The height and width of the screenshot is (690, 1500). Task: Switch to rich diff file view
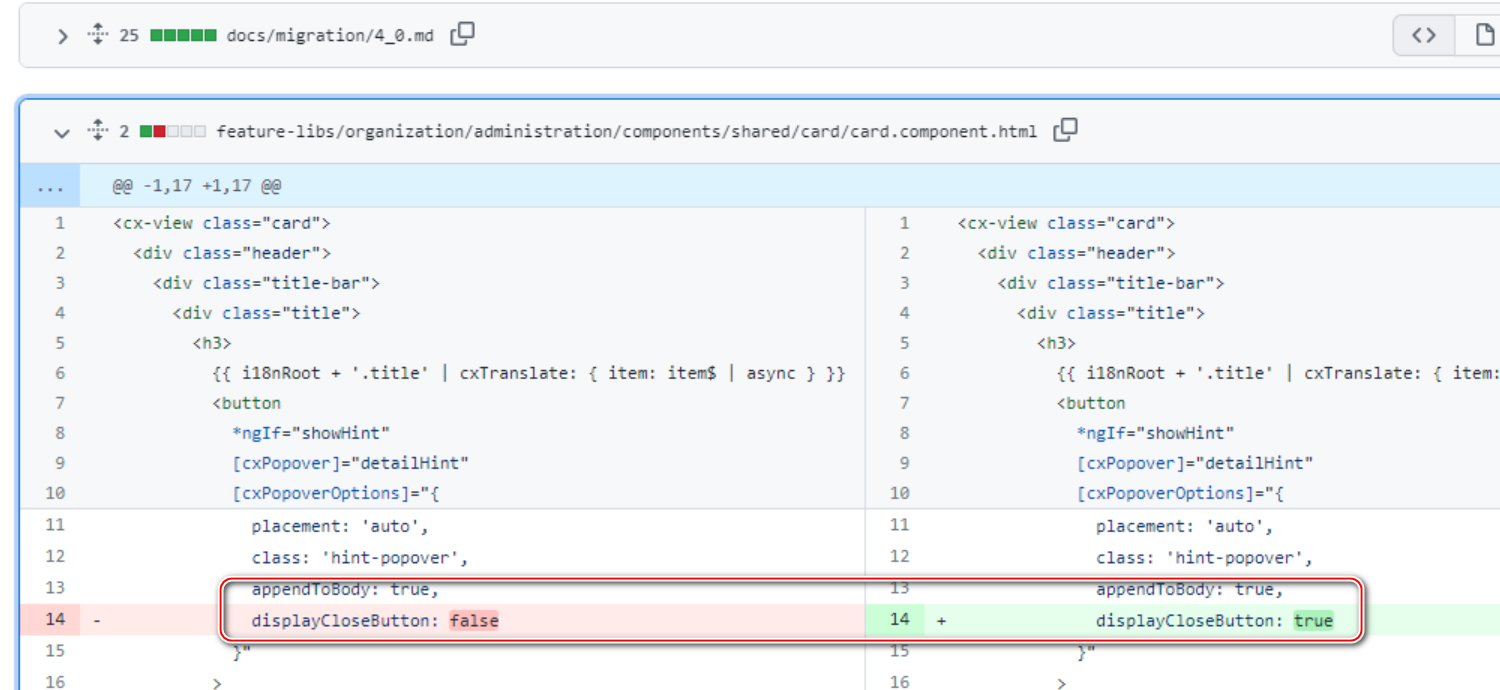(1485, 36)
